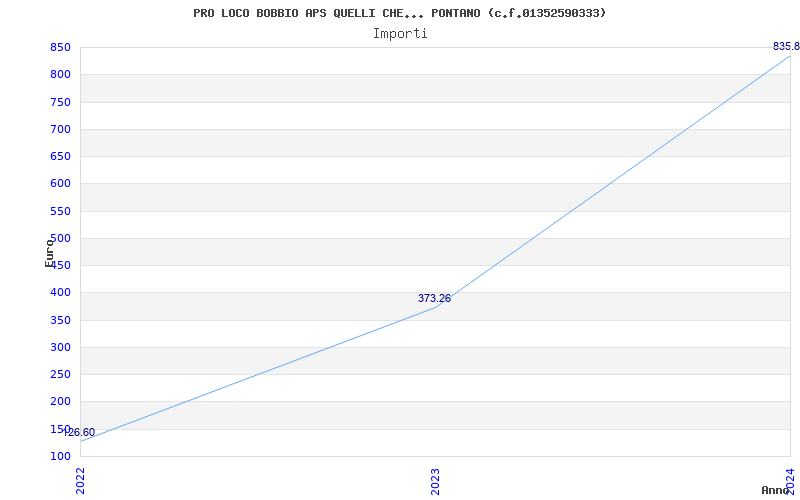Click the 800 y-axis tick label
This screenshot has width=800, height=500.
pos(60,75)
